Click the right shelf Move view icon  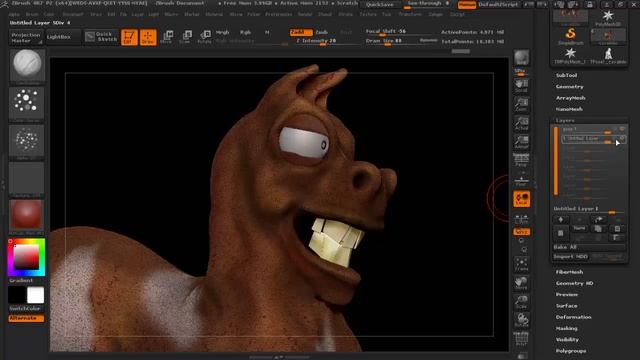click(521, 283)
